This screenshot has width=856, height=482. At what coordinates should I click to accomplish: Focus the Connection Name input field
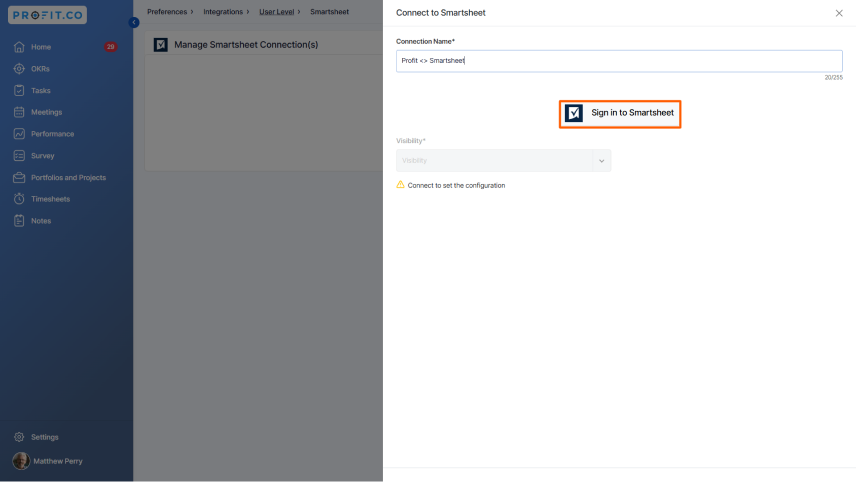click(619, 61)
